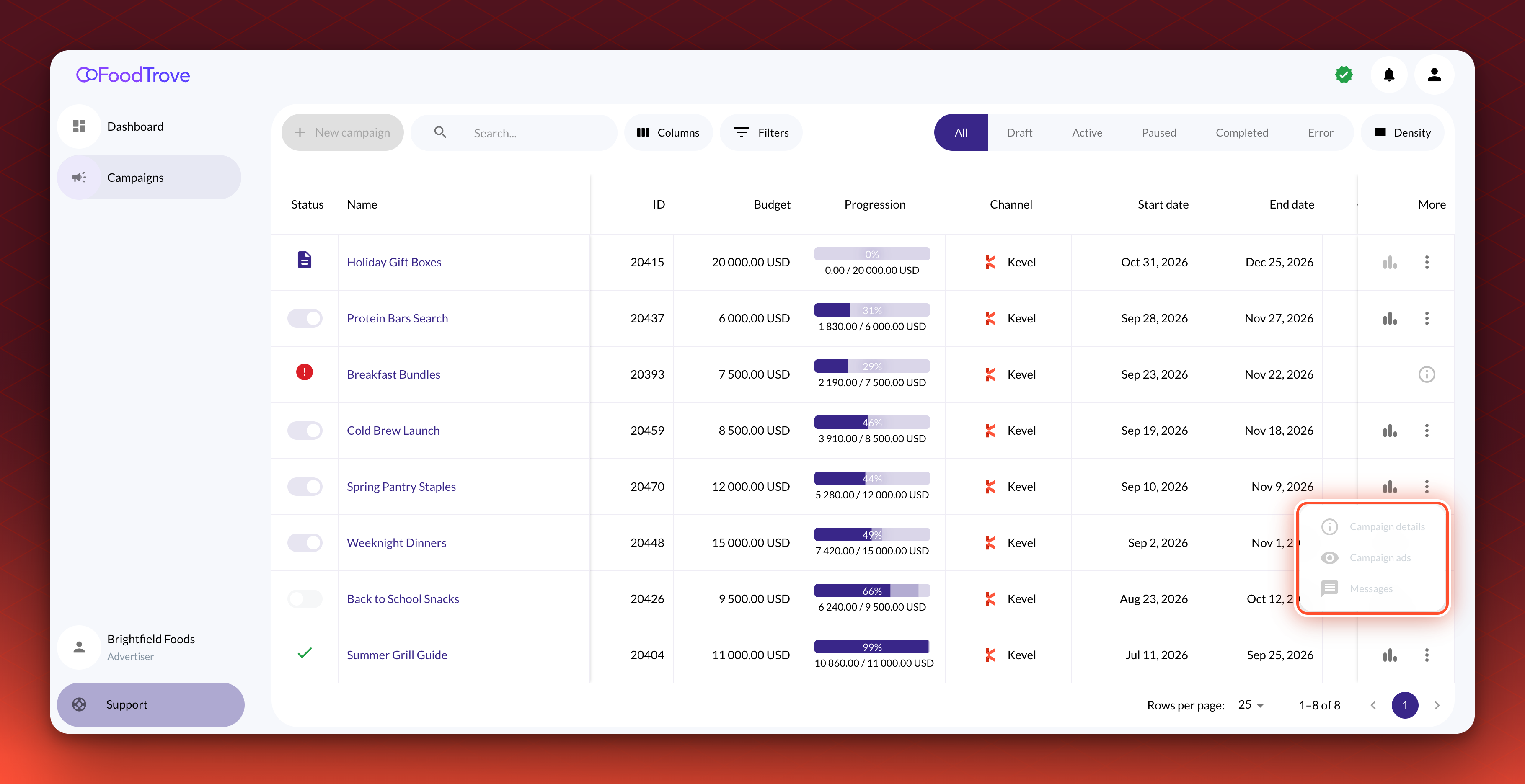The width and height of the screenshot is (1525, 784).
Task: Click the red error status for Breakfast Bundles
Action: (304, 372)
